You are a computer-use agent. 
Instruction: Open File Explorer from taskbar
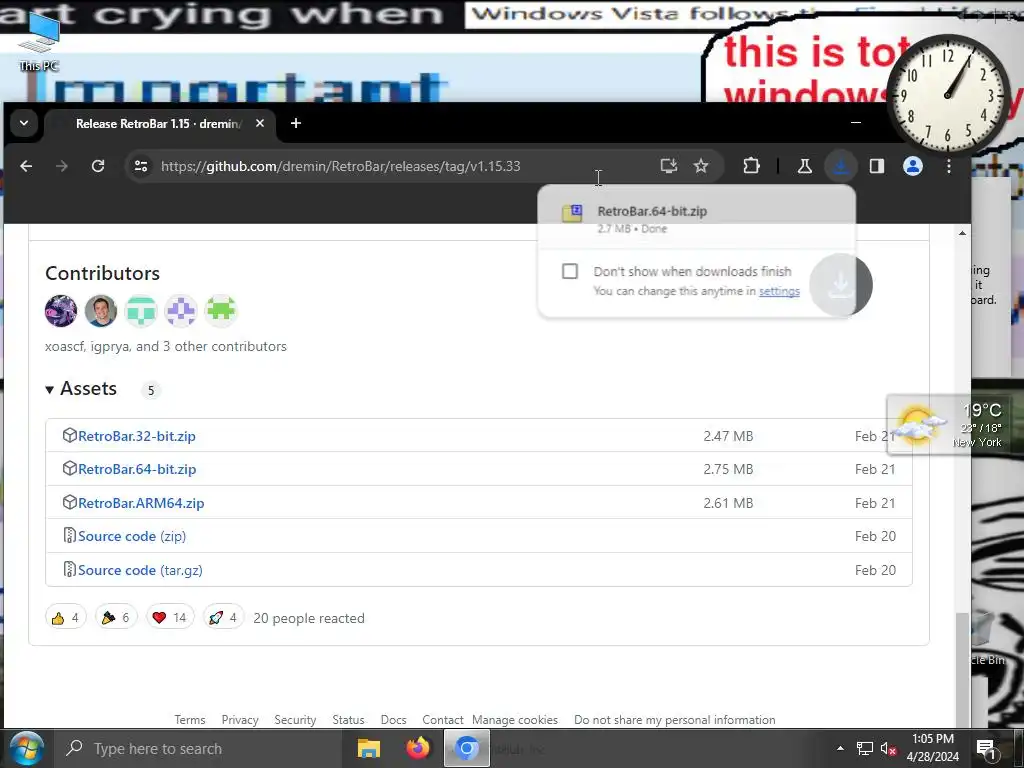coord(369,748)
